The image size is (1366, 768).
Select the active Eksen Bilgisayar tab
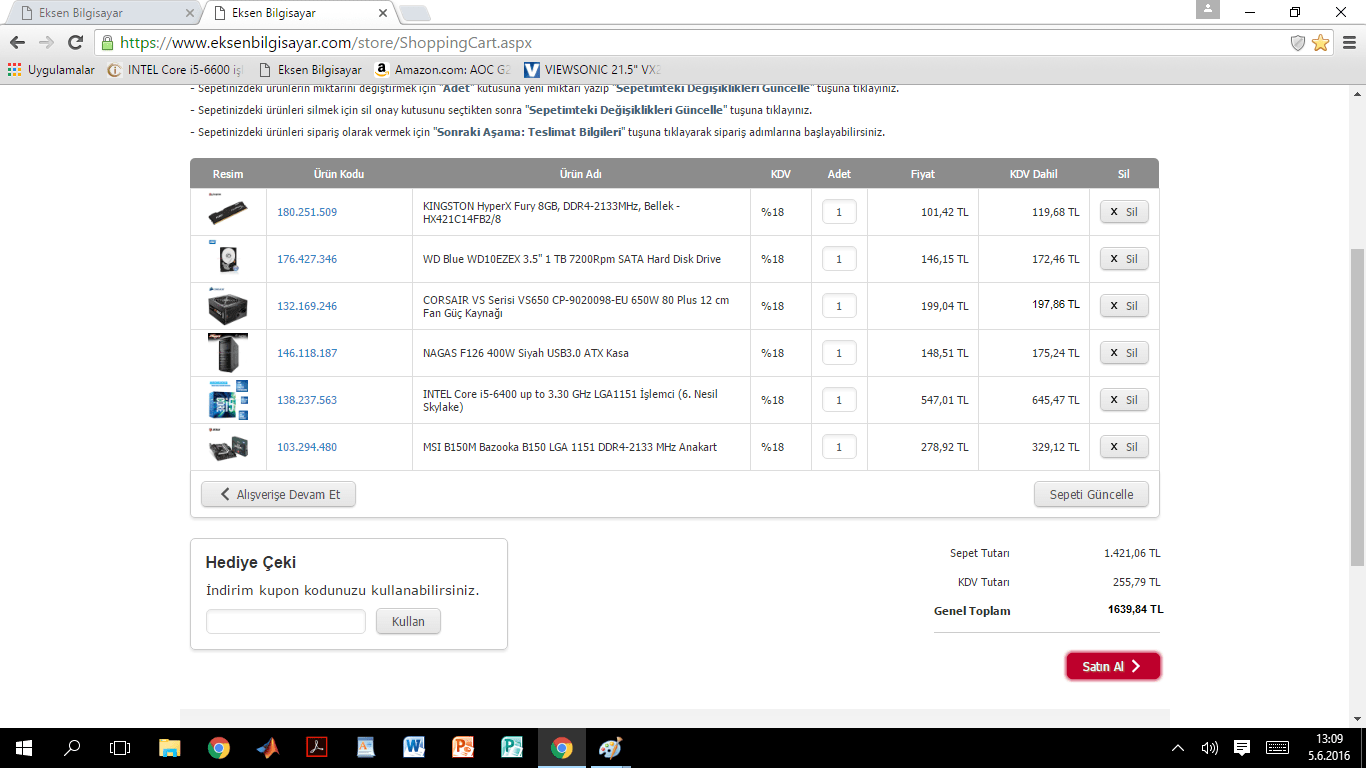click(296, 13)
